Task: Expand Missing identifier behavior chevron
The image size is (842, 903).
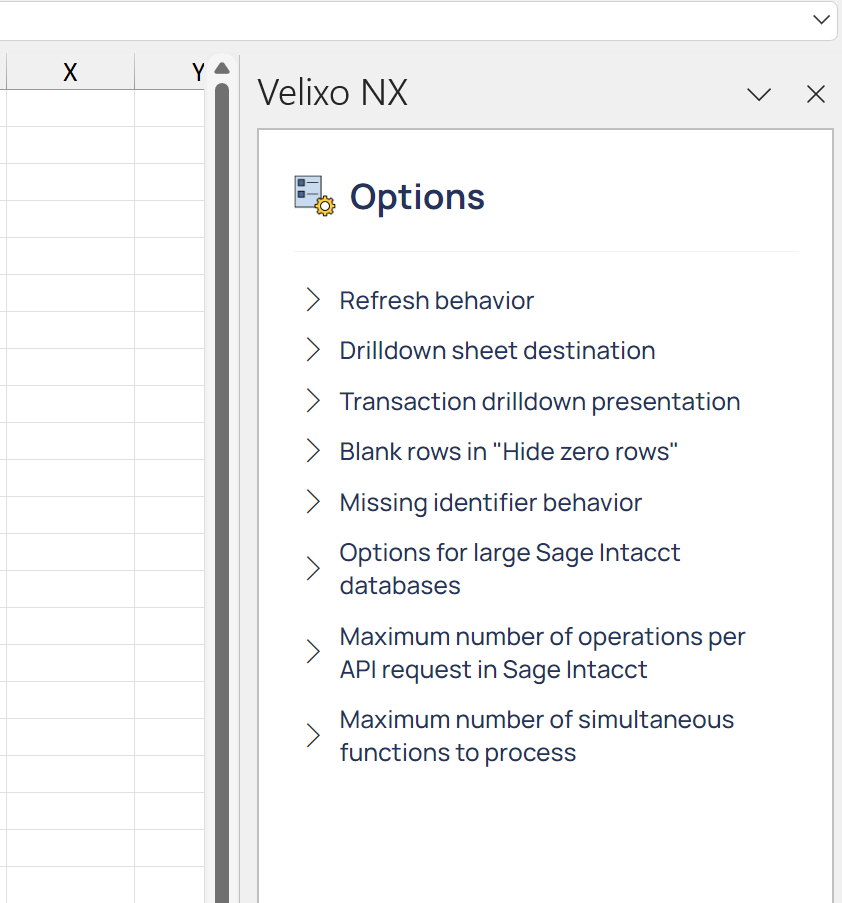Action: tap(313, 502)
